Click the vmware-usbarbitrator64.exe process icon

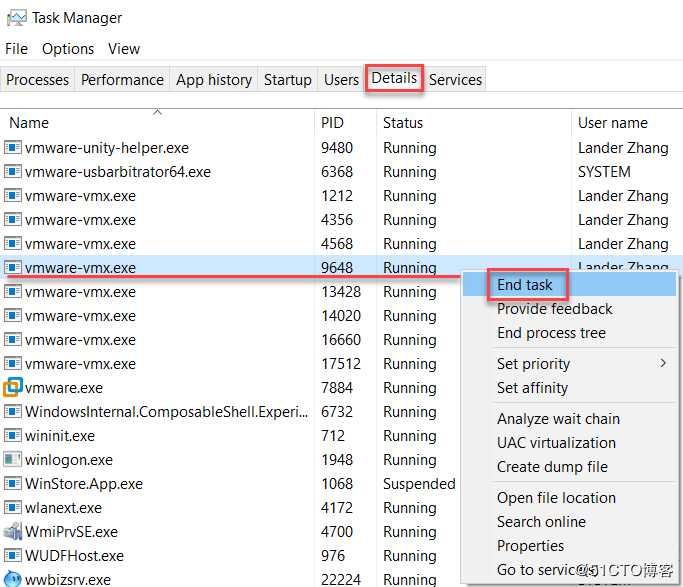coord(13,172)
